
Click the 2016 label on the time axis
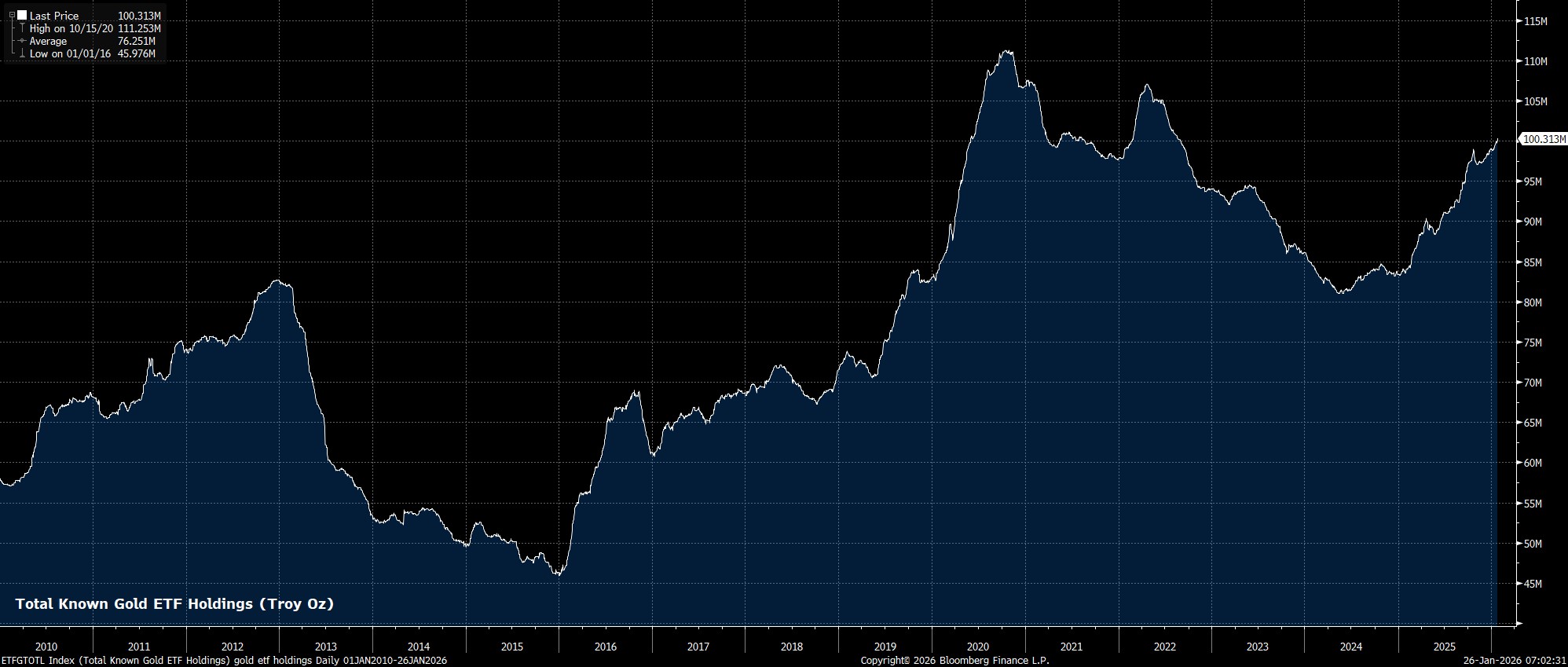(605, 647)
